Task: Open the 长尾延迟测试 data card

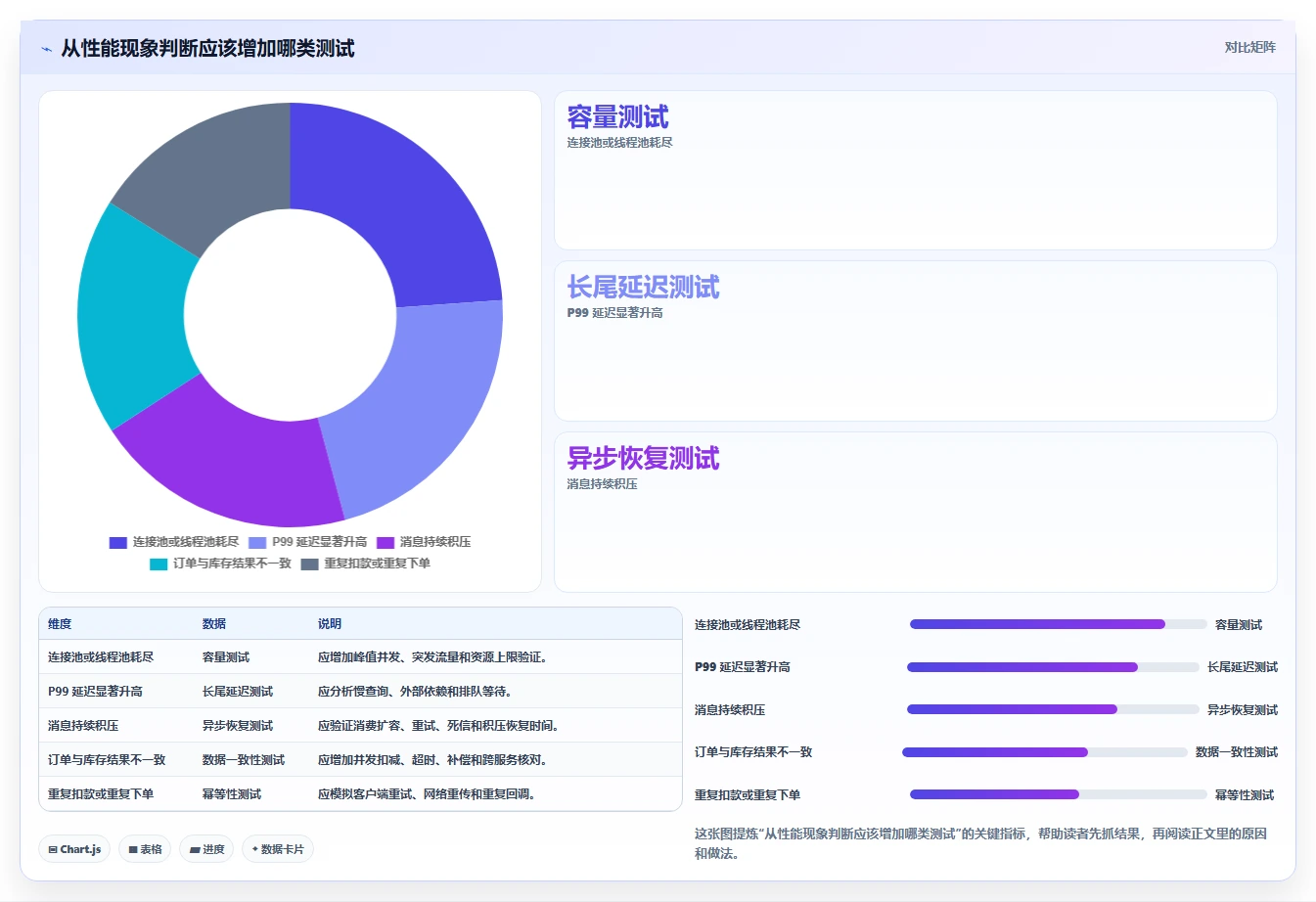Action: (x=915, y=340)
